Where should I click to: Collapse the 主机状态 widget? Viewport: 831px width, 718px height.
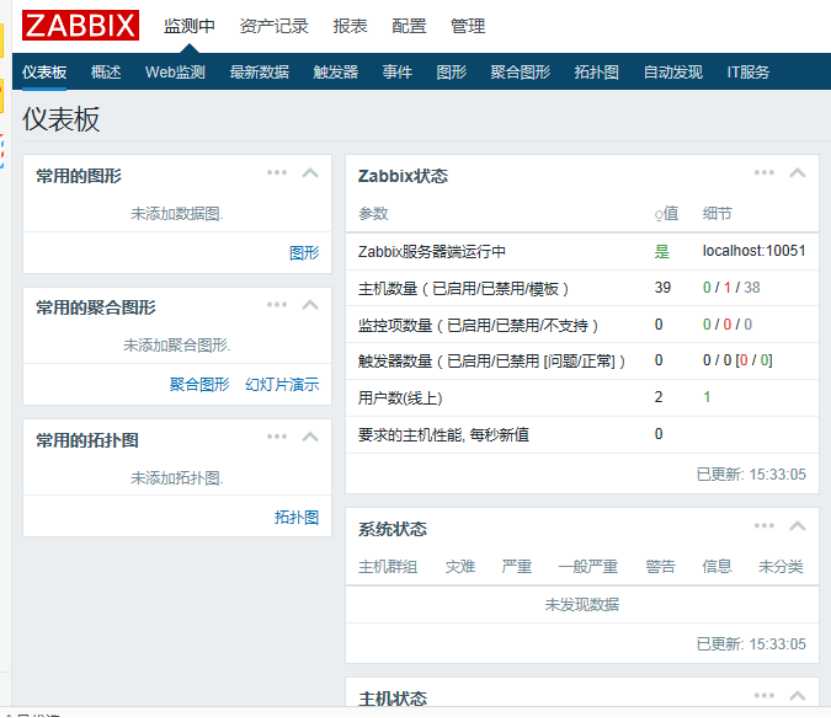tap(798, 695)
